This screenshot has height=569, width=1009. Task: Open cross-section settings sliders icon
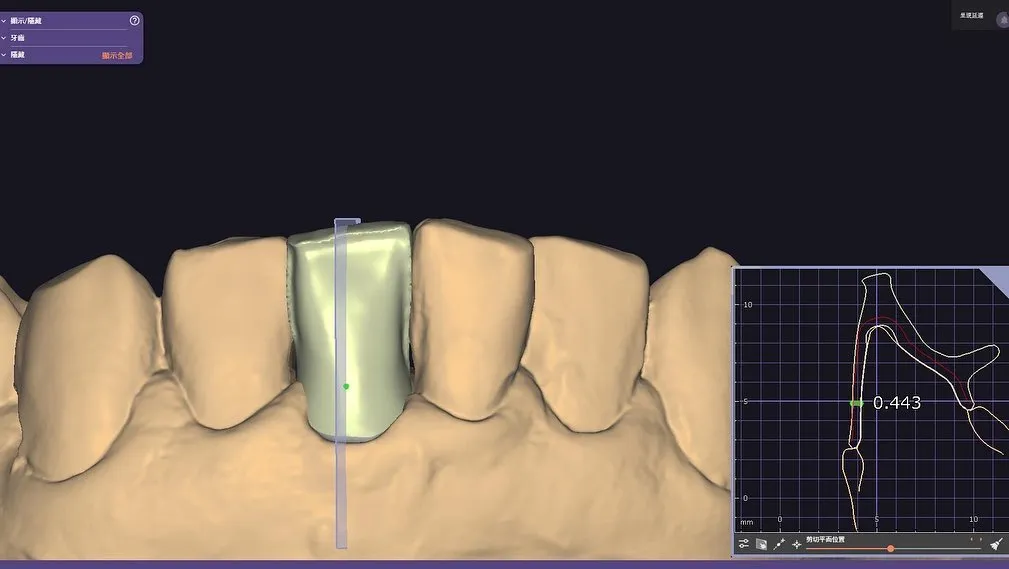coord(744,544)
